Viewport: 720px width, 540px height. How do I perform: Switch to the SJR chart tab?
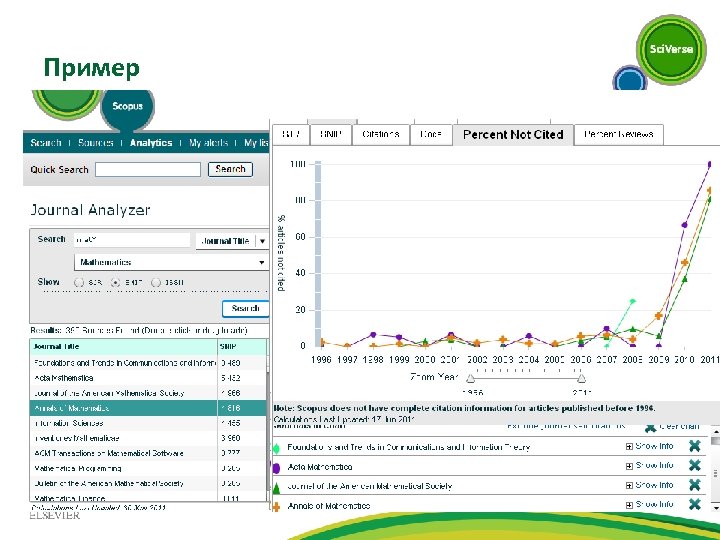coord(291,135)
